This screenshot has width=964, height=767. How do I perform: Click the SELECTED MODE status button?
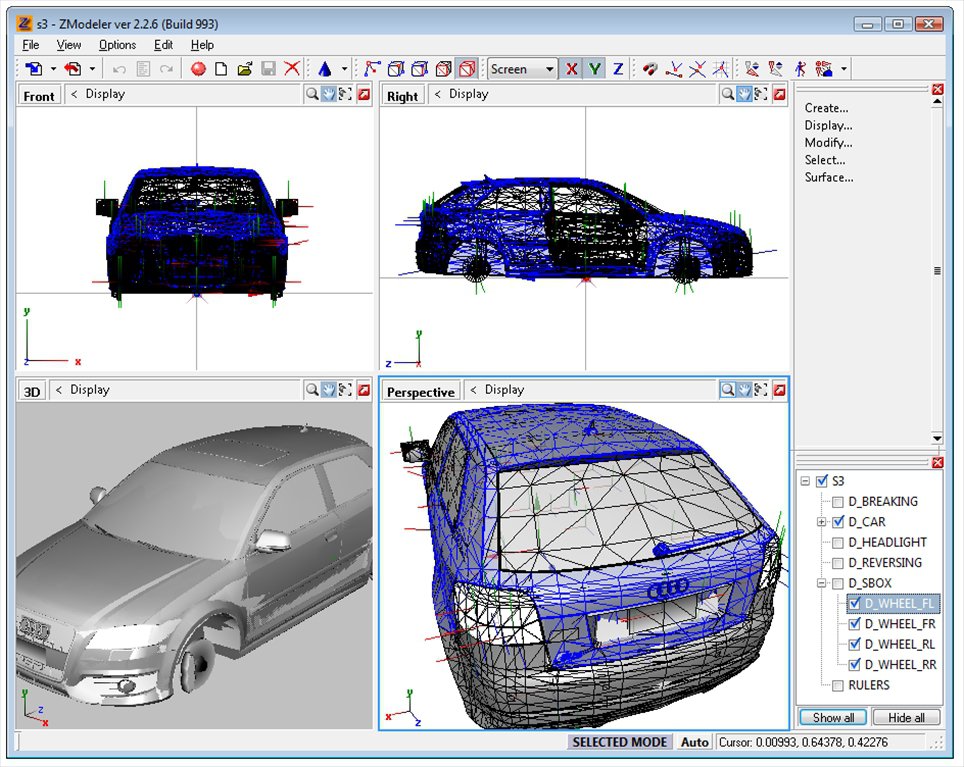click(620, 742)
